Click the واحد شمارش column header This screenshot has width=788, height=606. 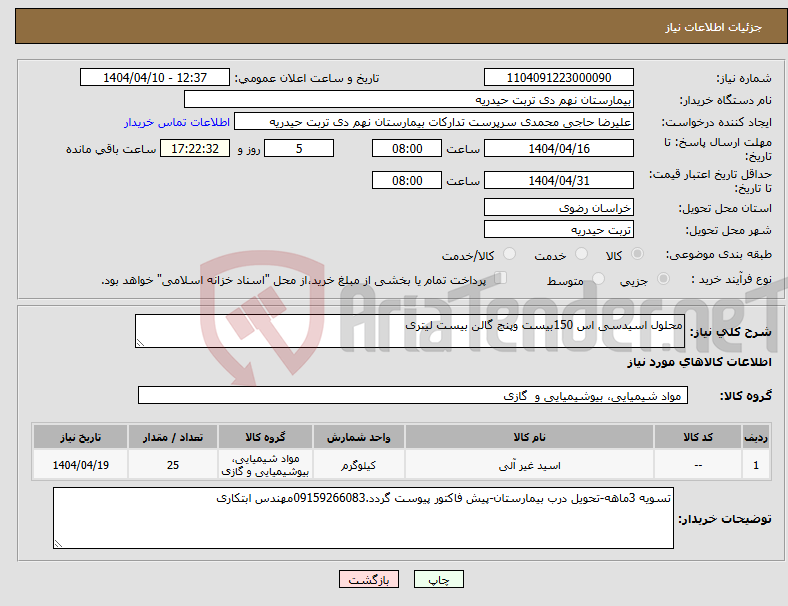click(x=359, y=437)
